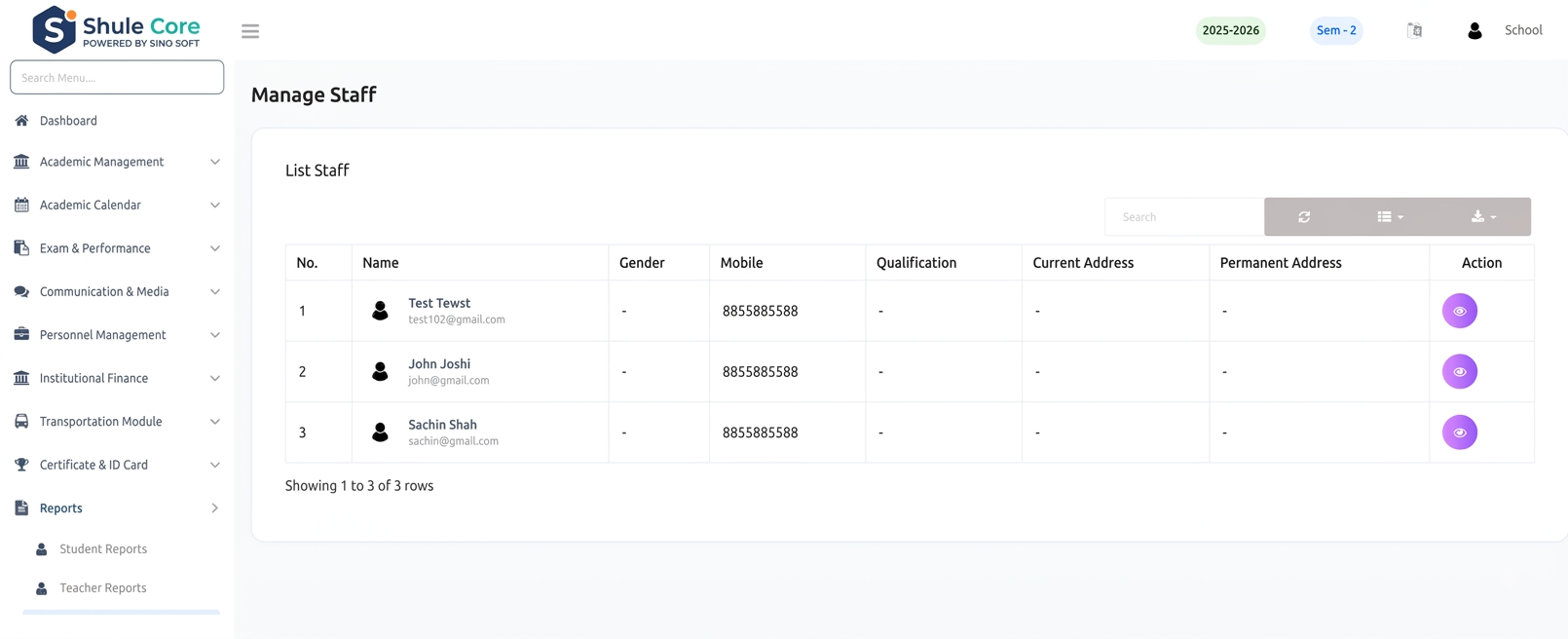Select the Sem - 2 semester badge

pyautogui.click(x=1336, y=30)
